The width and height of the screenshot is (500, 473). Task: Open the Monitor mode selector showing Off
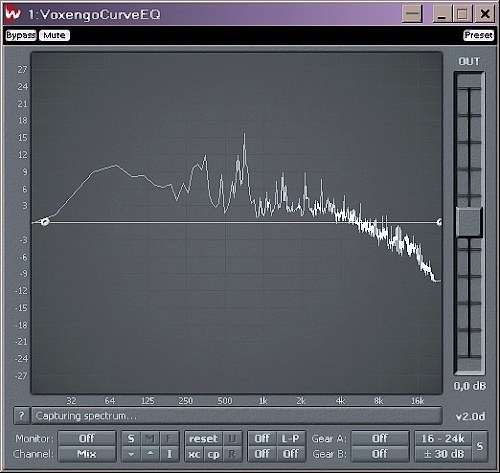click(x=87, y=438)
